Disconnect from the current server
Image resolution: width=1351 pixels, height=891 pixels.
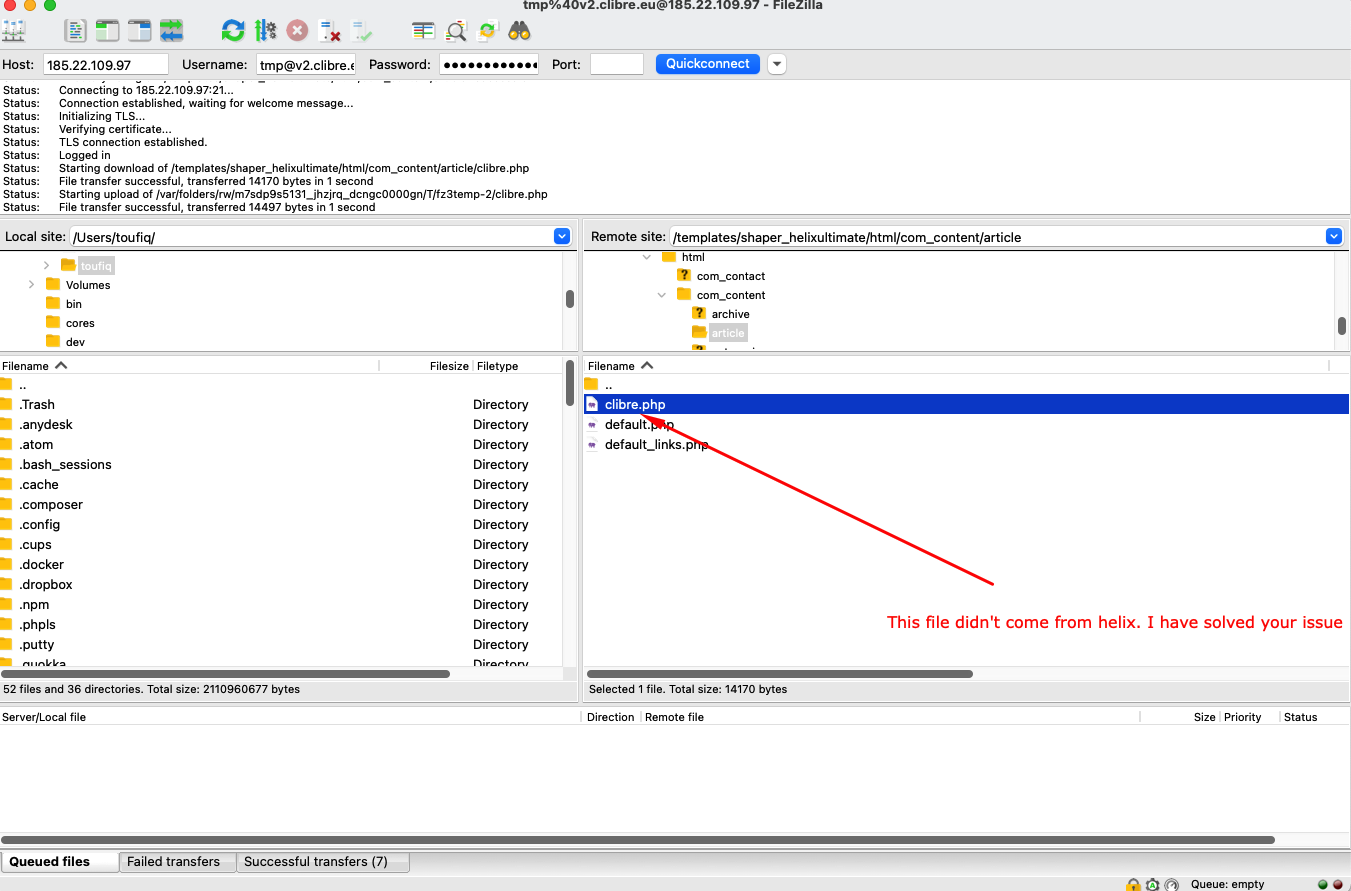[x=329, y=31]
